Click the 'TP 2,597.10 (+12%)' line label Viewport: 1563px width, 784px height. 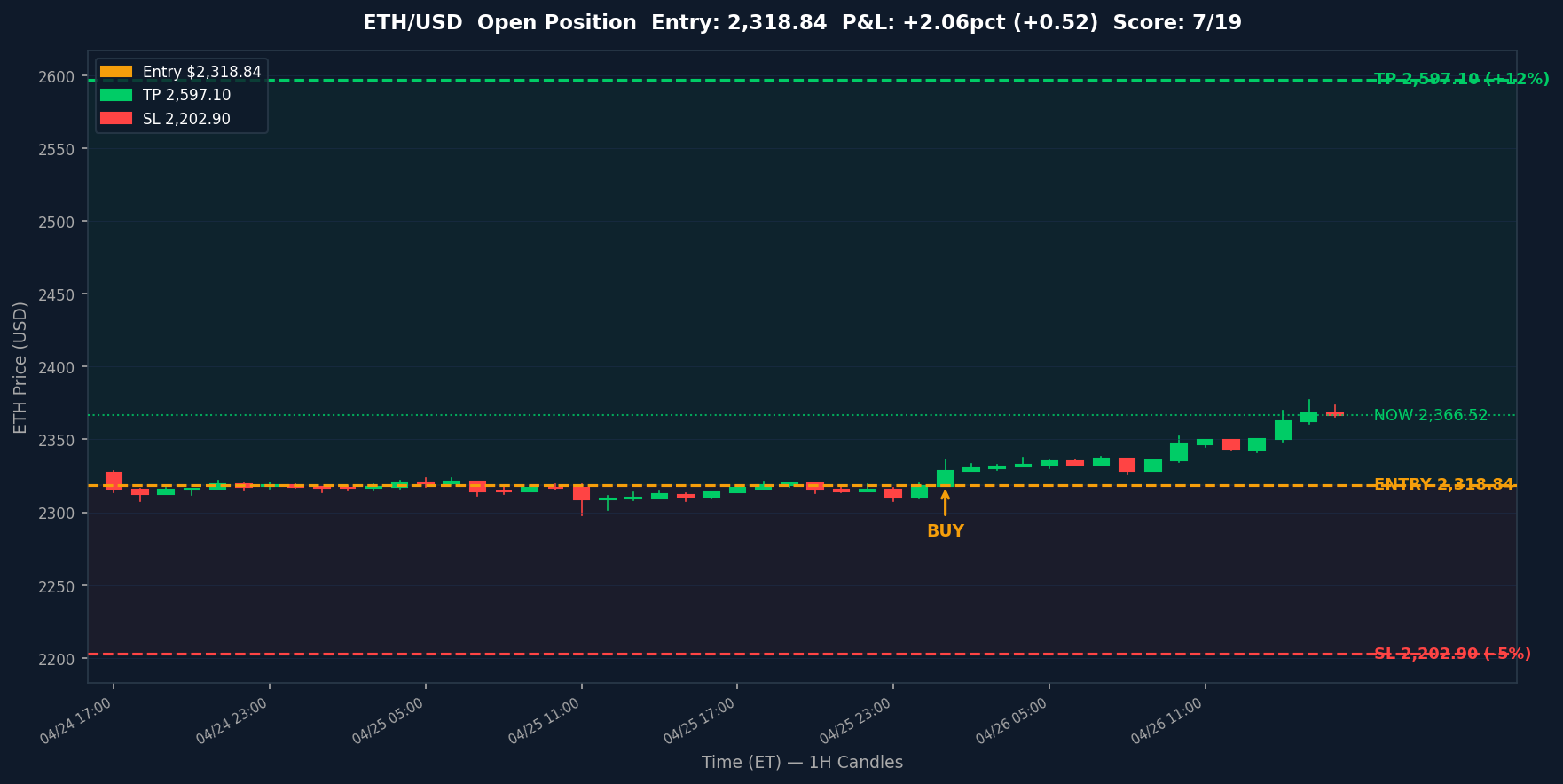coord(1462,79)
